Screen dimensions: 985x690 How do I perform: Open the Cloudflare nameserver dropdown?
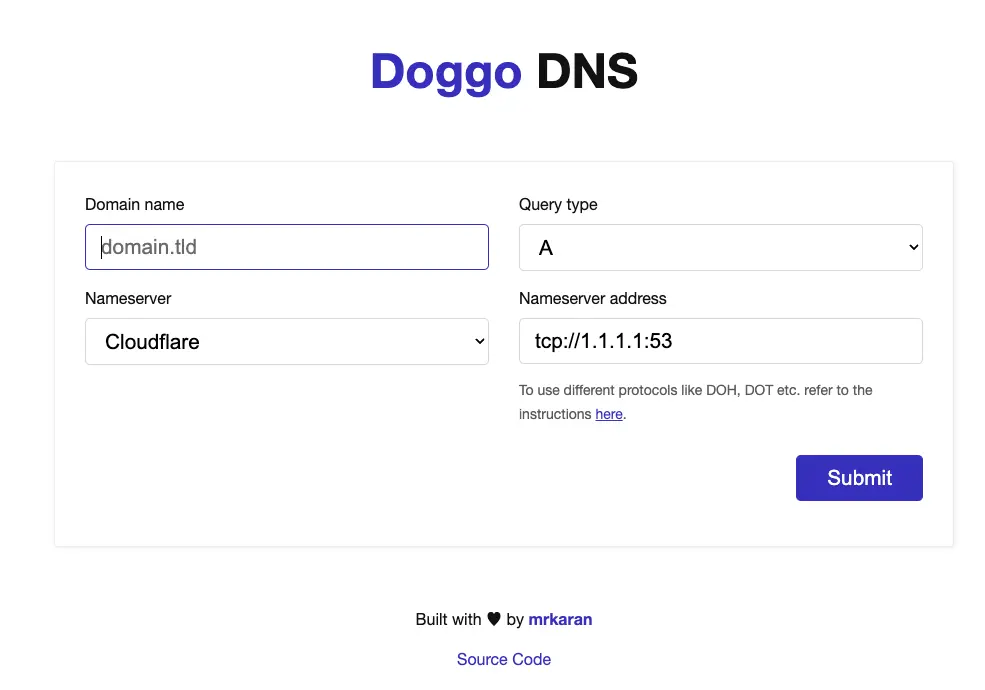pos(286,341)
